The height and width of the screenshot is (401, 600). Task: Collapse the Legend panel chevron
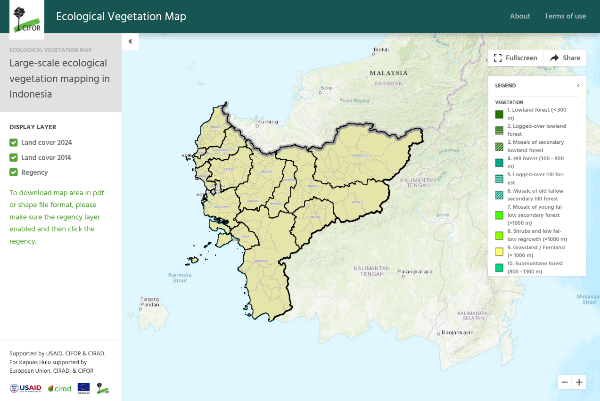click(x=578, y=85)
